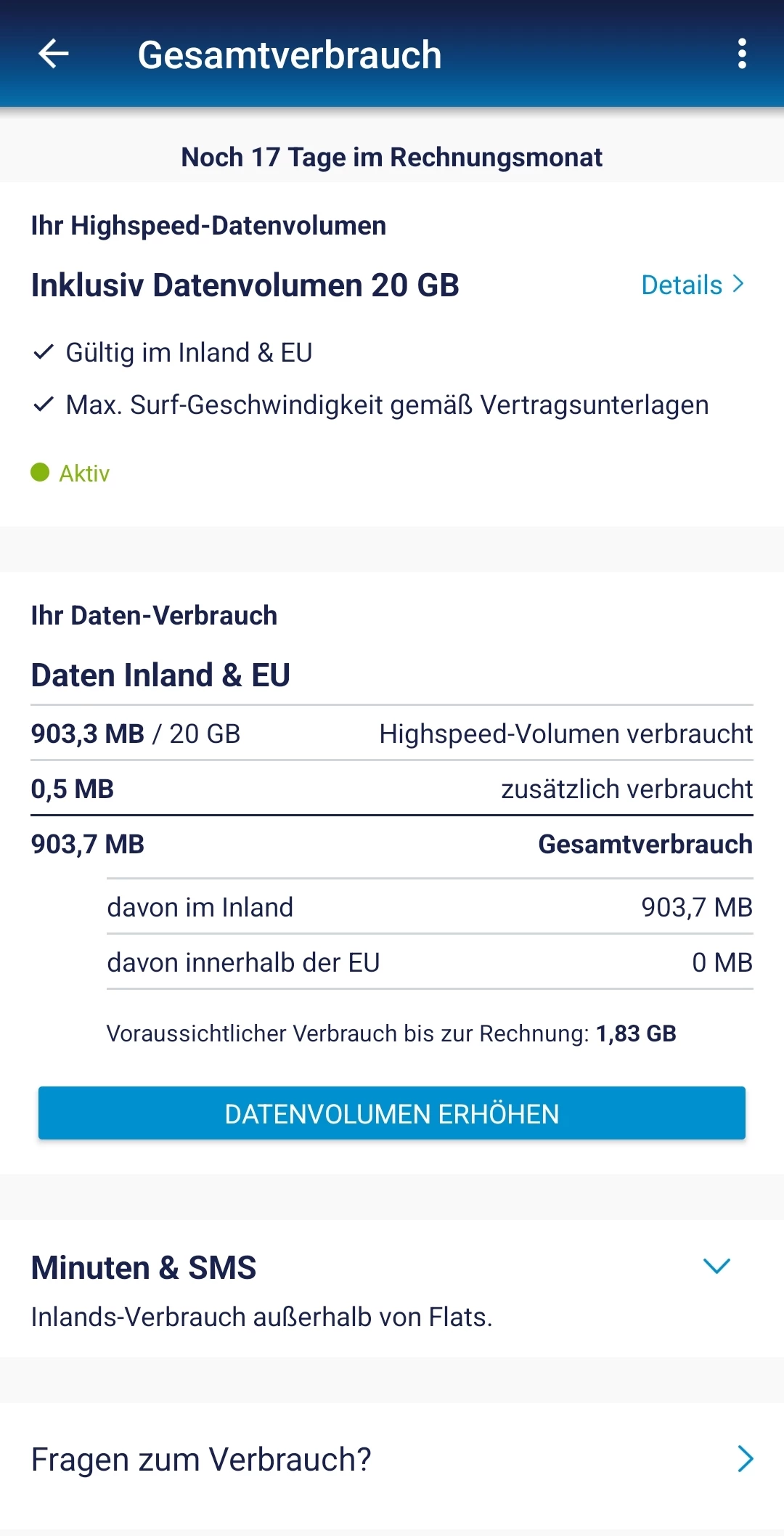Click the green Aktiv status dot
This screenshot has height=1536, width=784.
point(40,473)
